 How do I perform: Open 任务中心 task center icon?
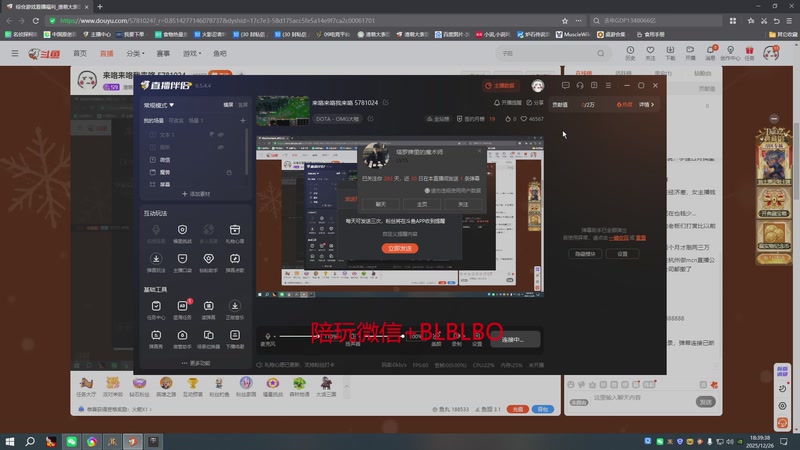coord(156,309)
